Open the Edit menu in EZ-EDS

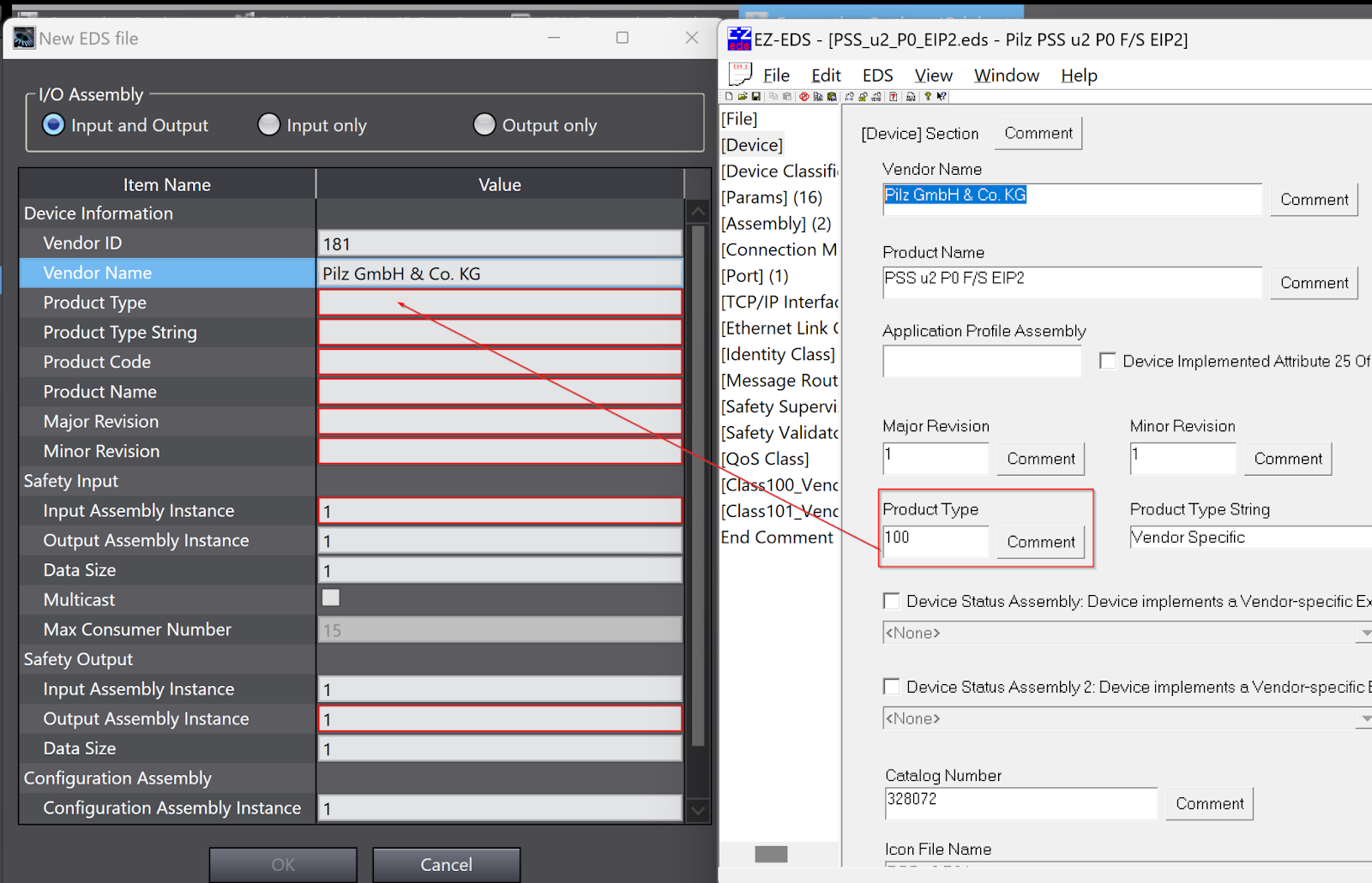pyautogui.click(x=827, y=75)
